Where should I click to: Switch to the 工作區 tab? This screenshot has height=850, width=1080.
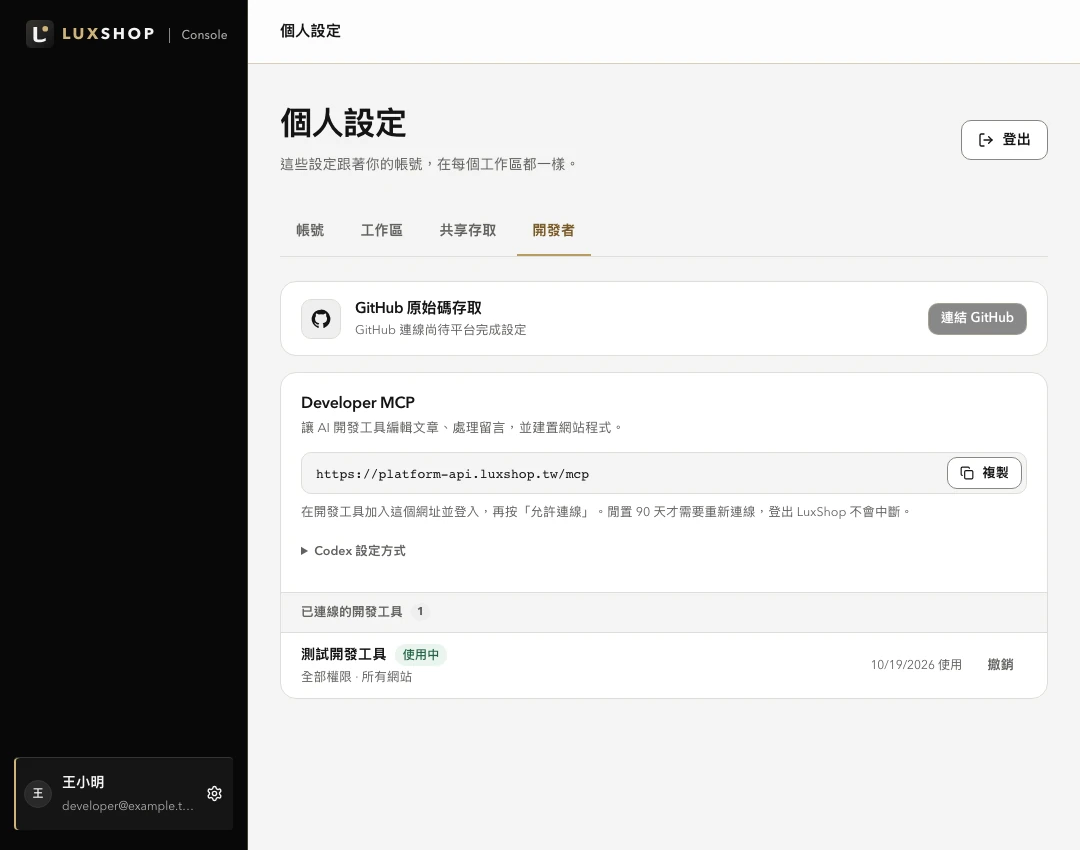tap(382, 230)
